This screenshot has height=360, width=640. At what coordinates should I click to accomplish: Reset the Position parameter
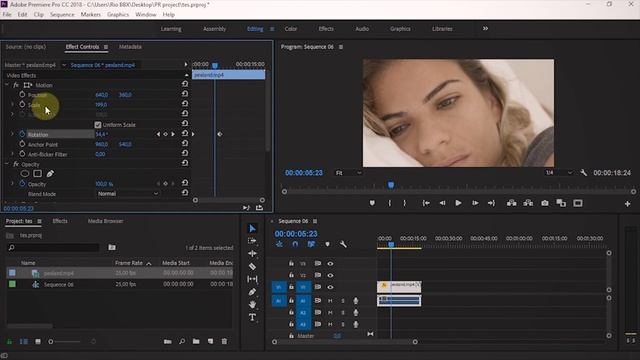(x=185, y=94)
